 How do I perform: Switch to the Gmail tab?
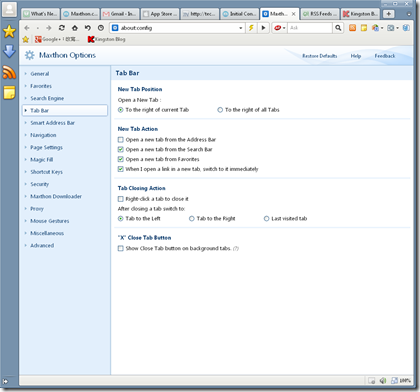[120, 14]
